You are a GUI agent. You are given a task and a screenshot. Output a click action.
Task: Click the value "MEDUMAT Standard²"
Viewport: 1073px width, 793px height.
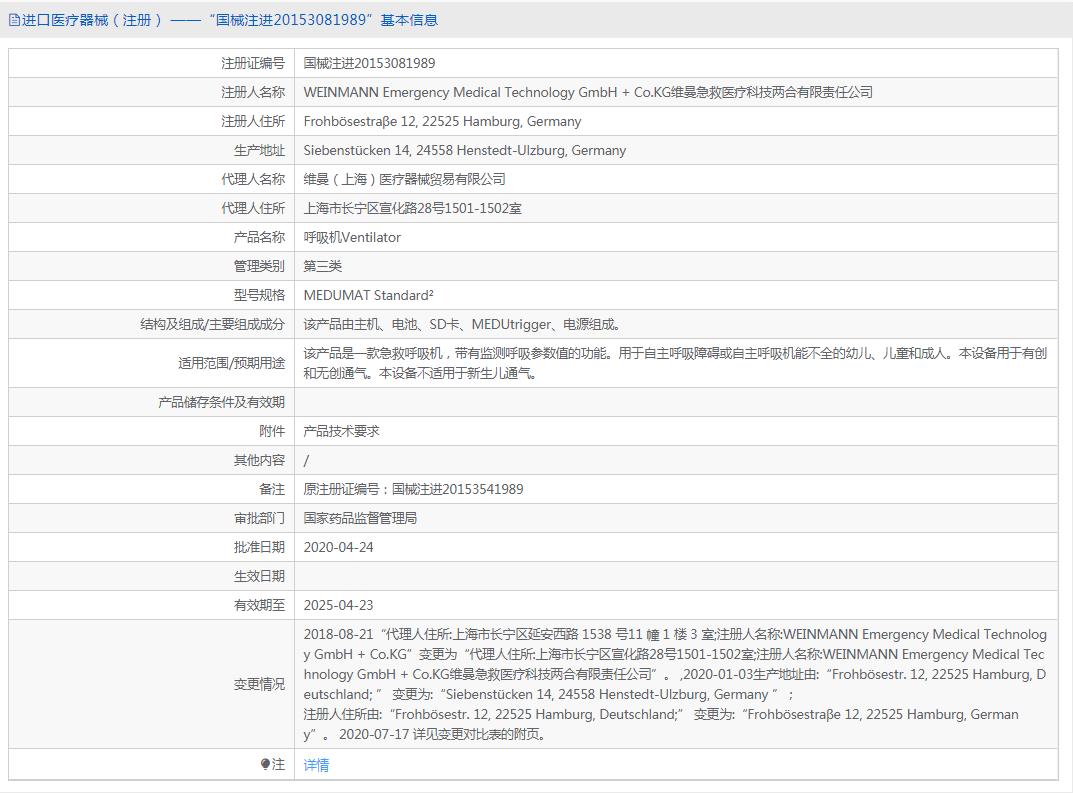[368, 296]
